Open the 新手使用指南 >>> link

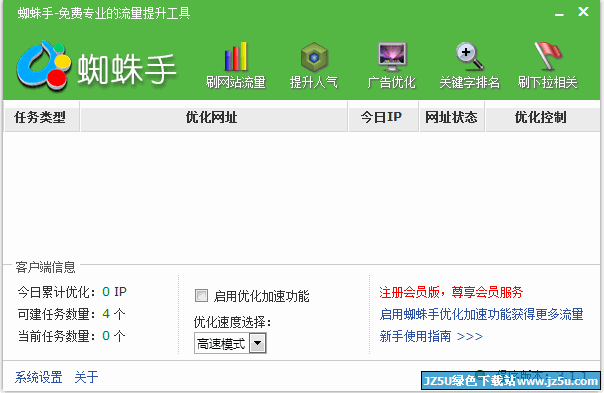[x=431, y=336]
